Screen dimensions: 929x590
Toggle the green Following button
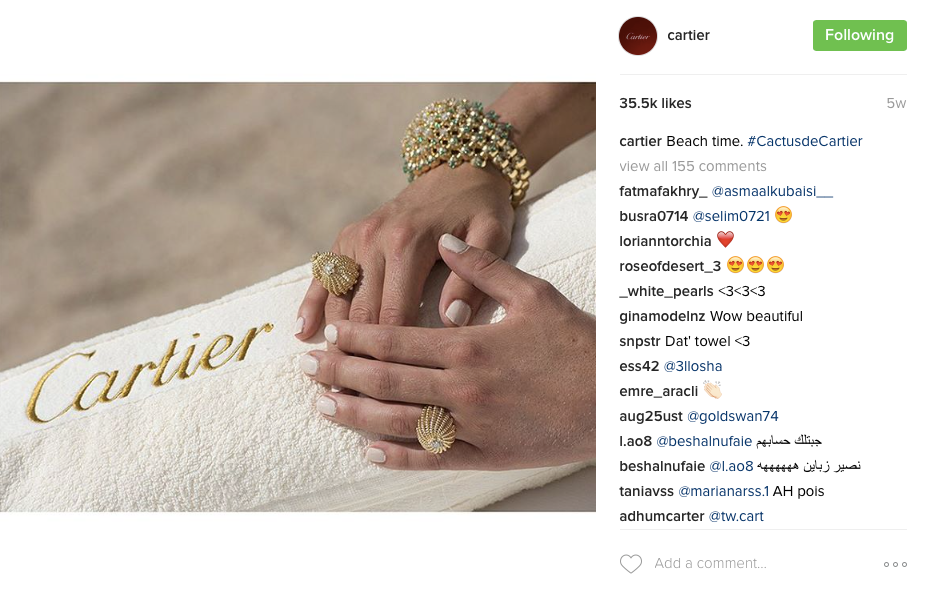point(859,36)
